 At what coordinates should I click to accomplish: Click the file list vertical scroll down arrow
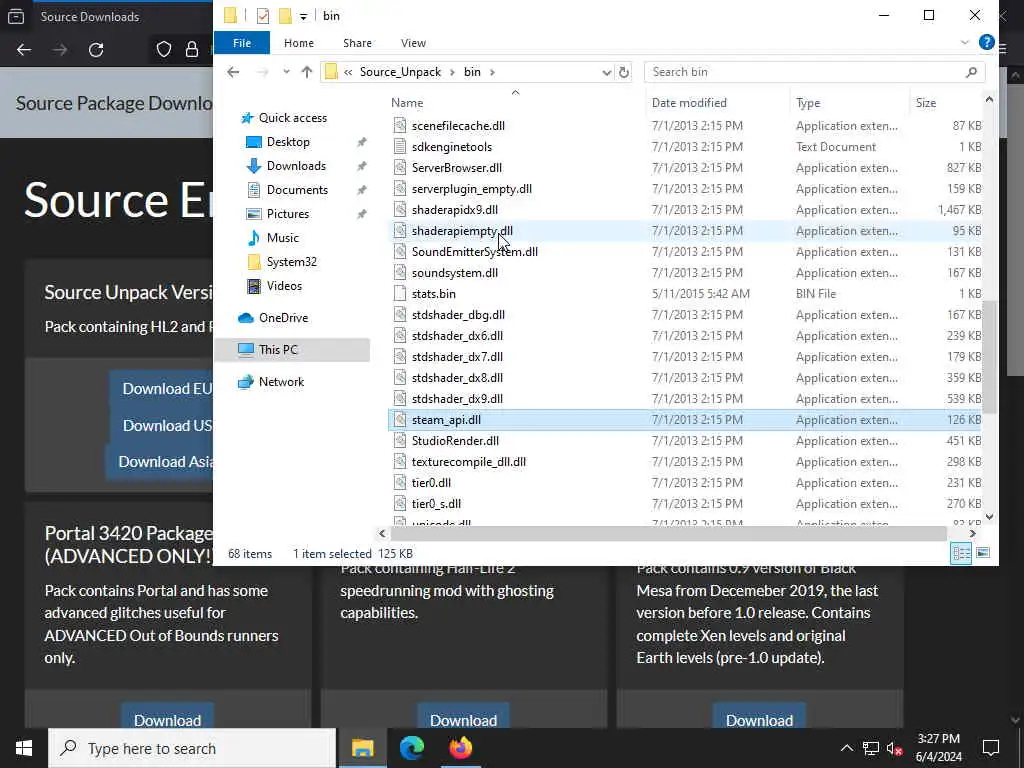point(989,517)
